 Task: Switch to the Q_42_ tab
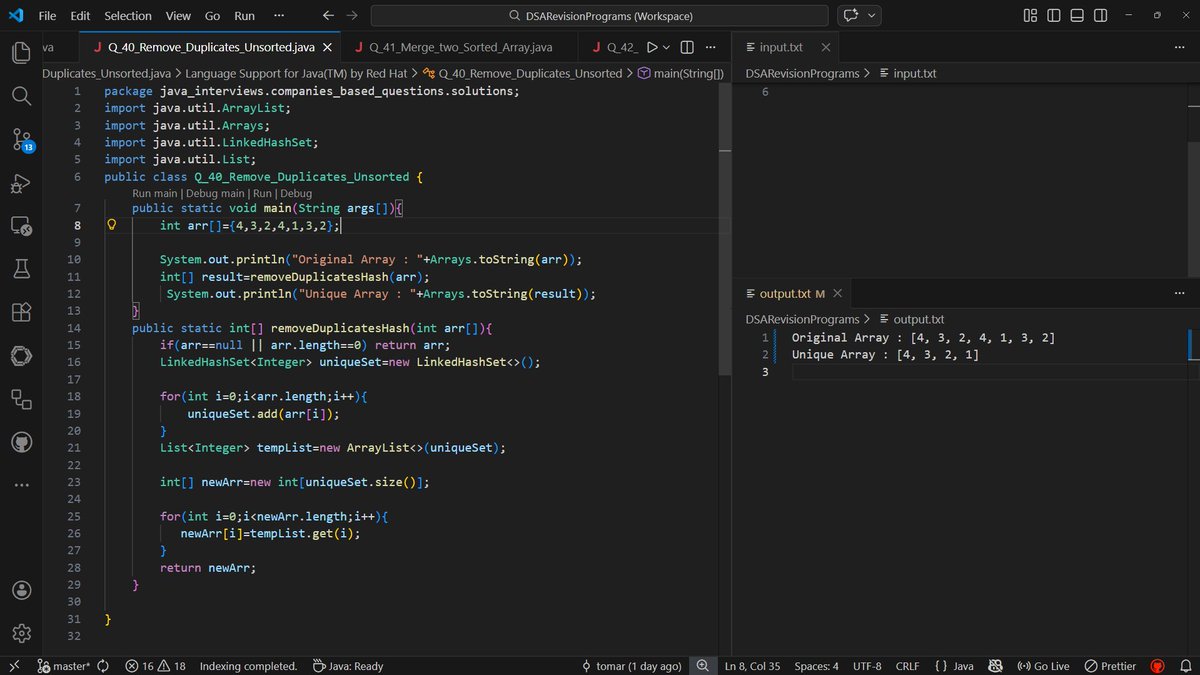[x=613, y=47]
